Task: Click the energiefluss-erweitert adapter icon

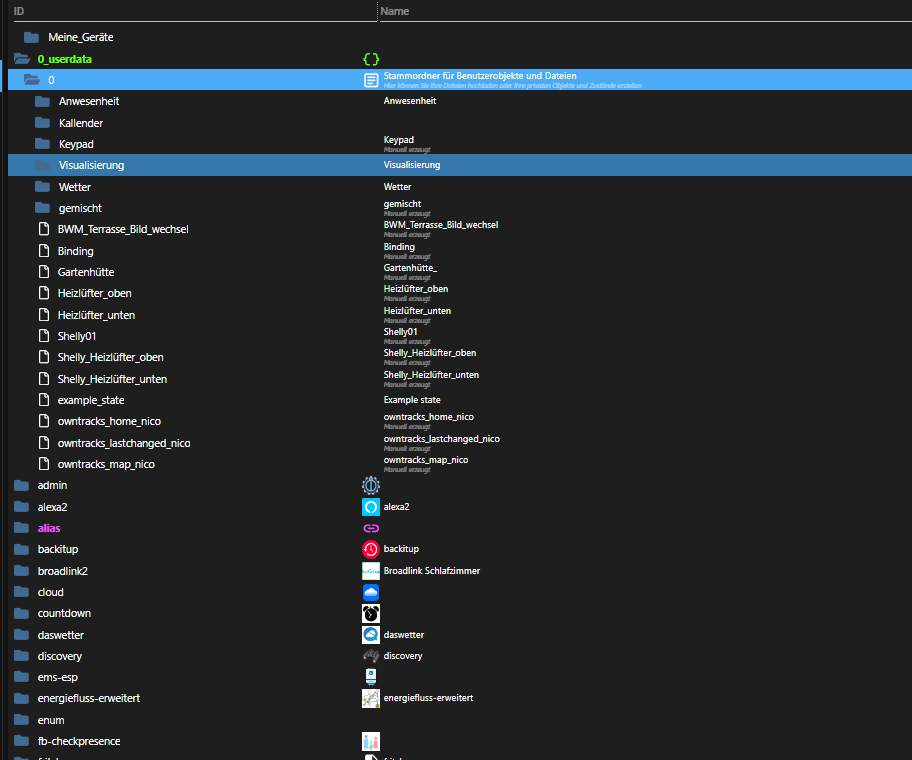Action: [x=370, y=698]
